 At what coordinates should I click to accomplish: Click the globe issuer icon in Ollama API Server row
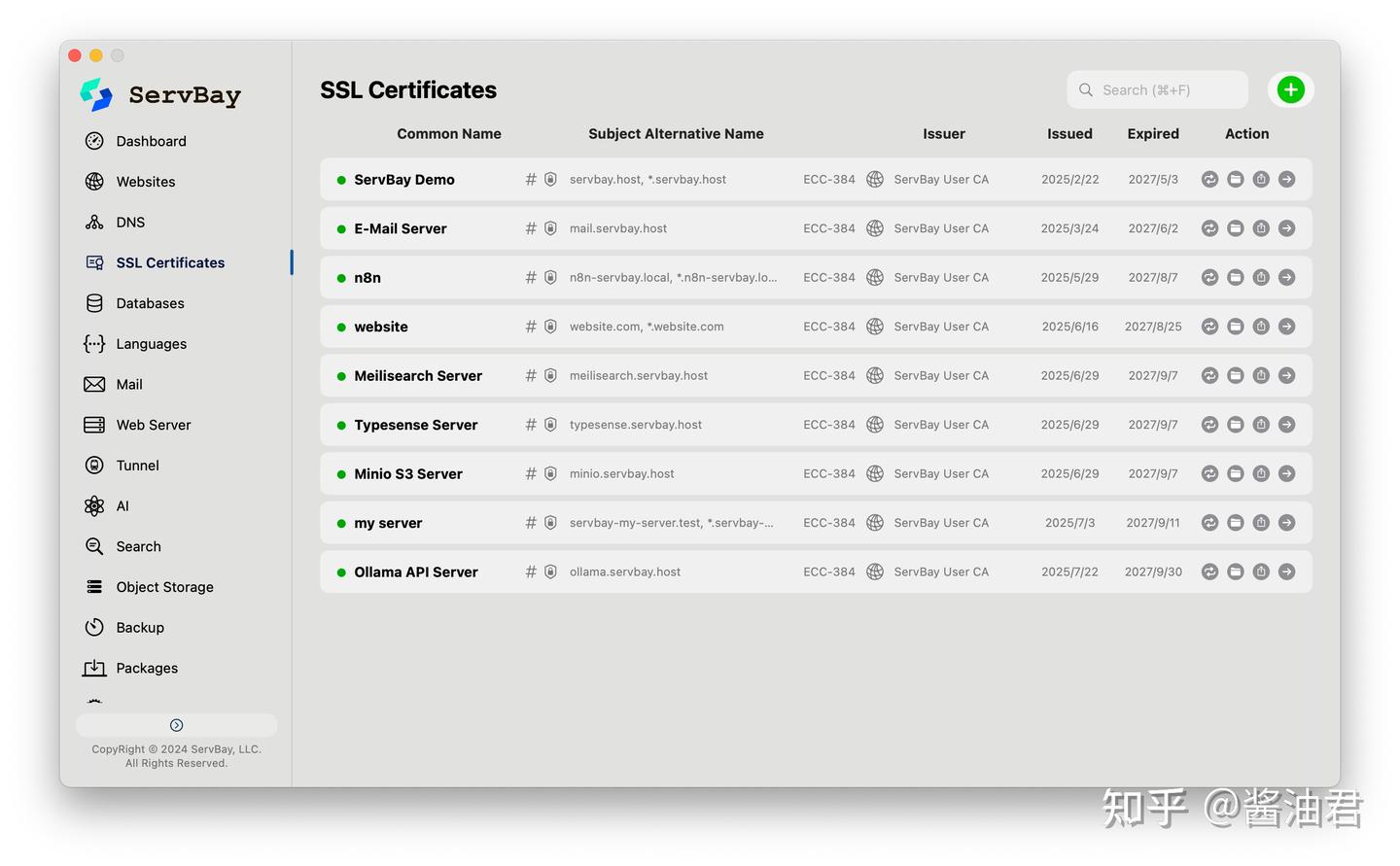[875, 572]
